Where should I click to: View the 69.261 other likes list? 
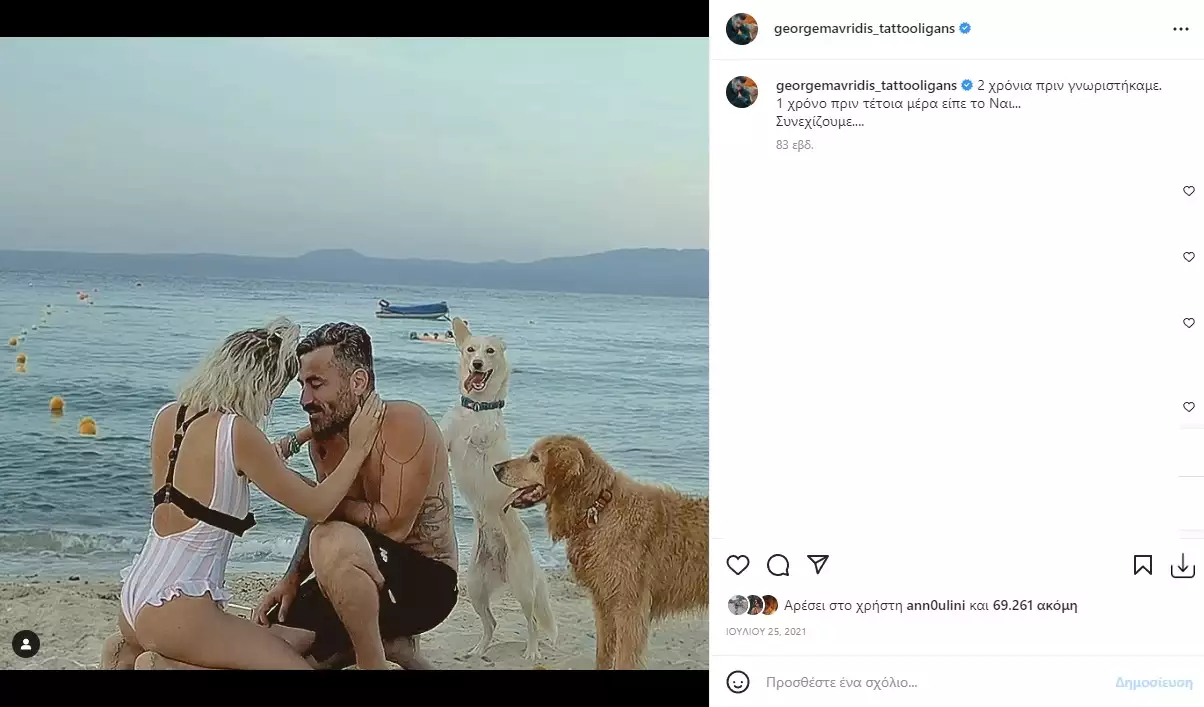tap(1035, 605)
